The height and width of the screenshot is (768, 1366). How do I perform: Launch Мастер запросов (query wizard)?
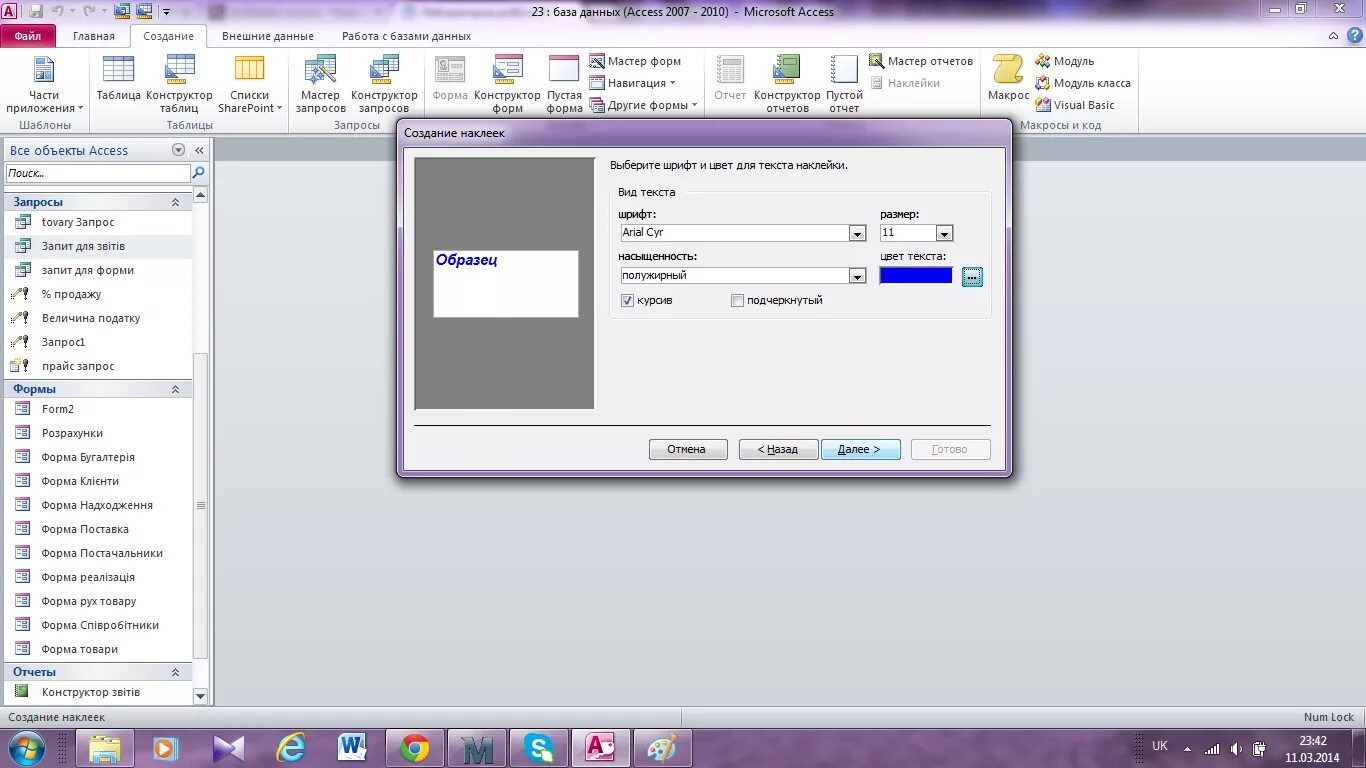[x=321, y=85]
